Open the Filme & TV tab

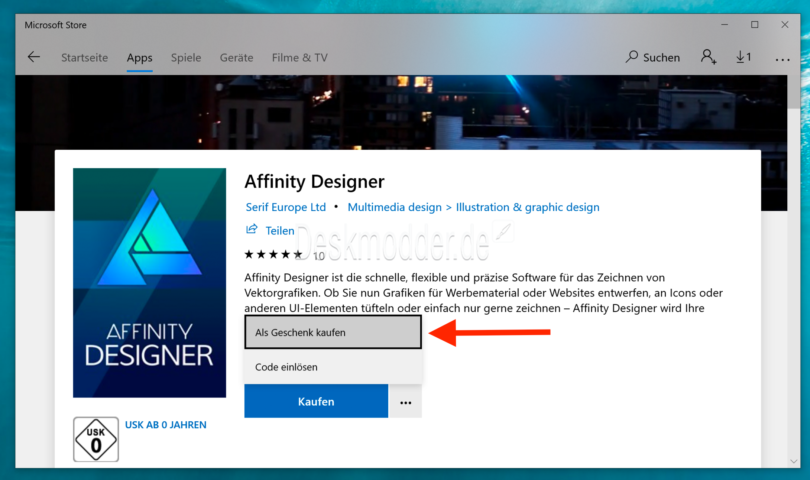[300, 58]
